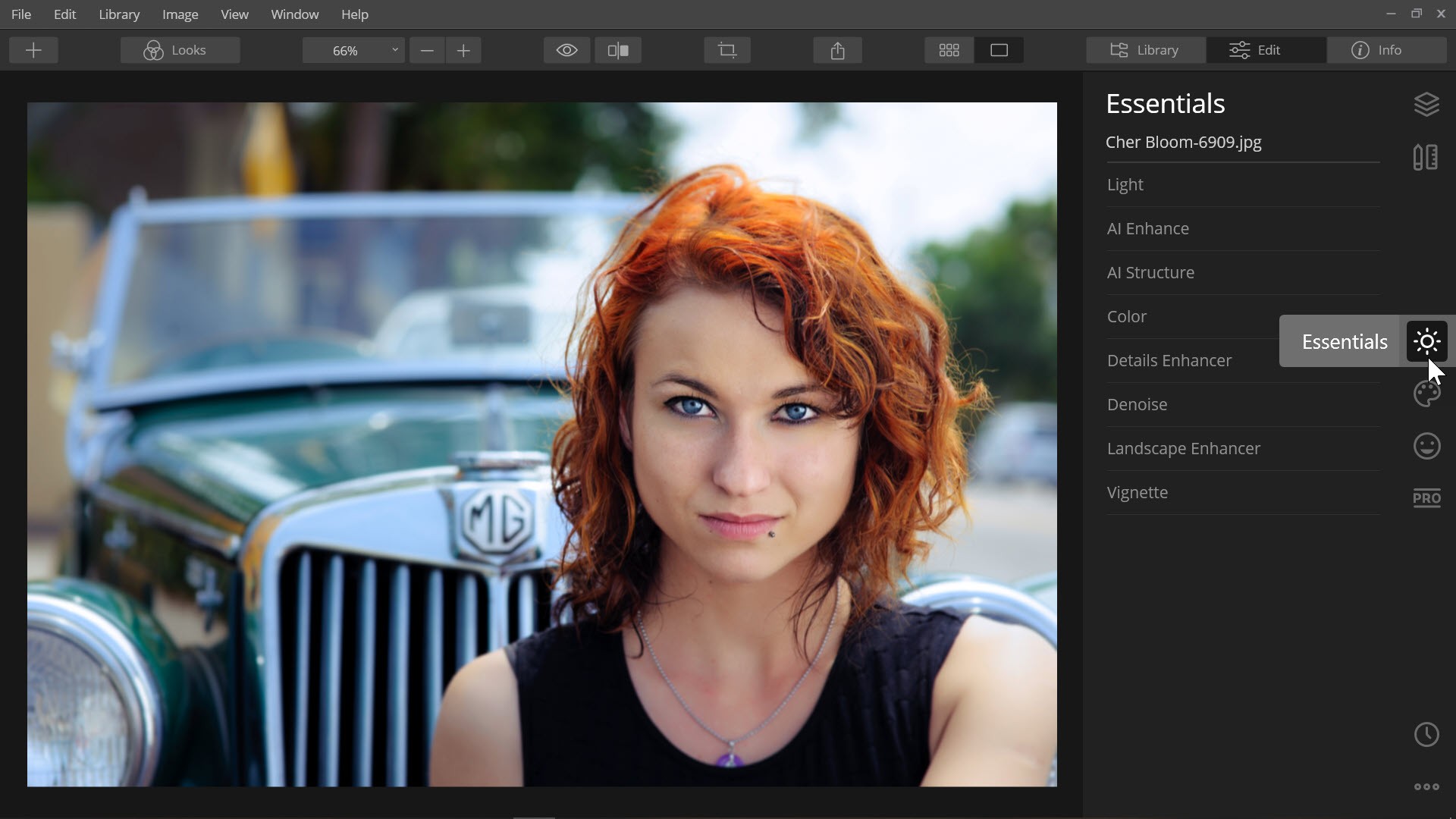Expand the AI Enhance section
The width and height of the screenshot is (1456, 819).
click(1147, 228)
